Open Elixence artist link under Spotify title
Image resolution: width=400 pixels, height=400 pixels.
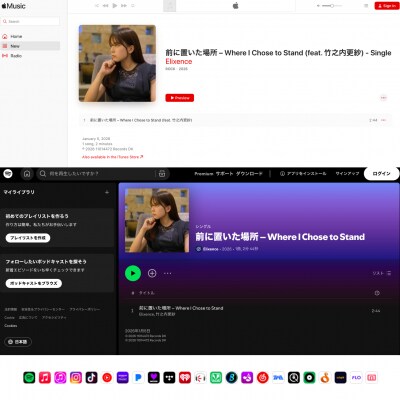click(x=210, y=249)
